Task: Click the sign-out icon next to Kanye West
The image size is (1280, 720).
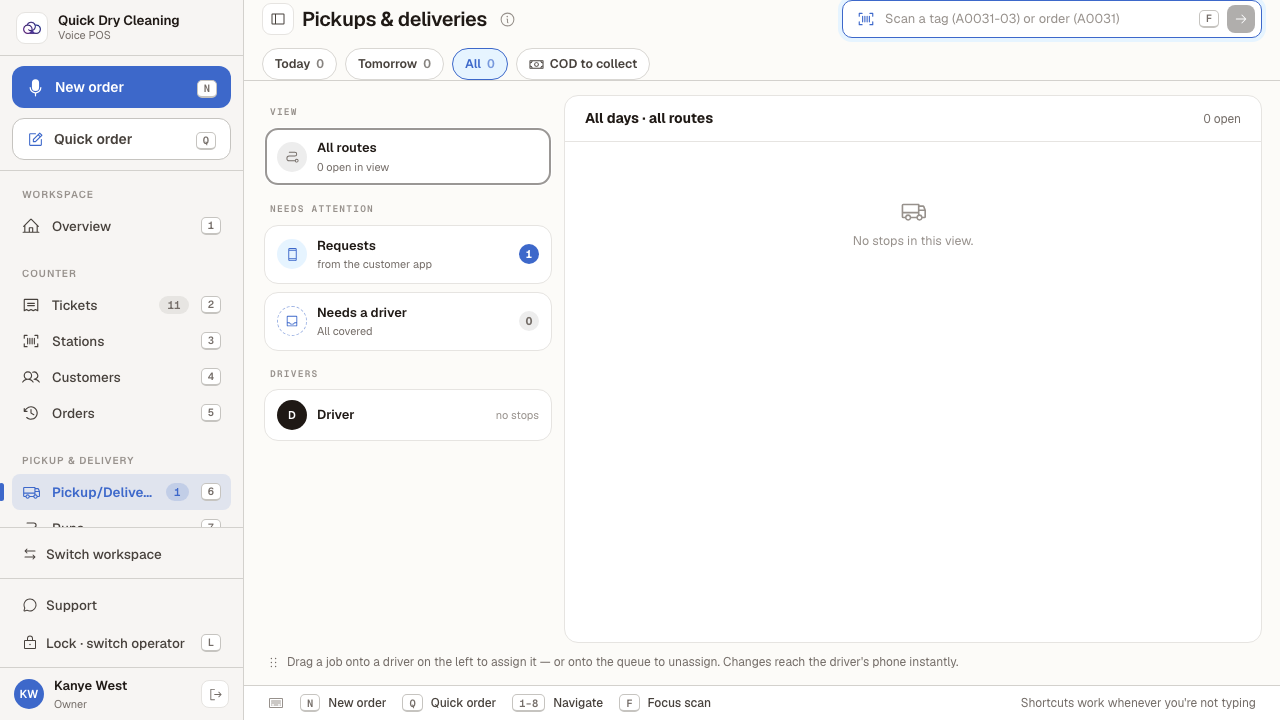Action: click(215, 694)
